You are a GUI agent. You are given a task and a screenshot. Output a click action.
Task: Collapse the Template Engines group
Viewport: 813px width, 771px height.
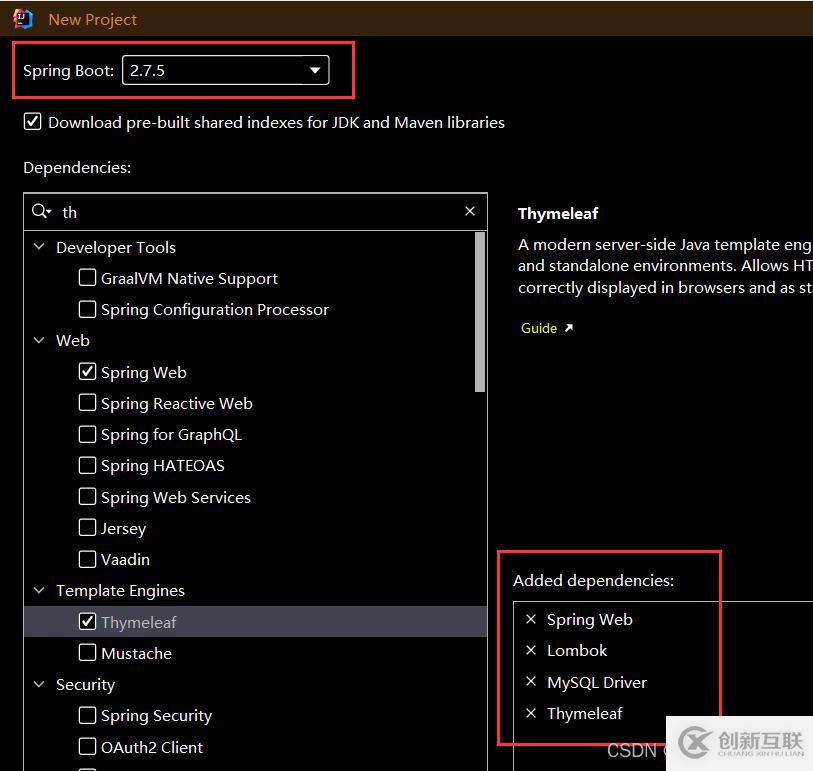point(40,590)
